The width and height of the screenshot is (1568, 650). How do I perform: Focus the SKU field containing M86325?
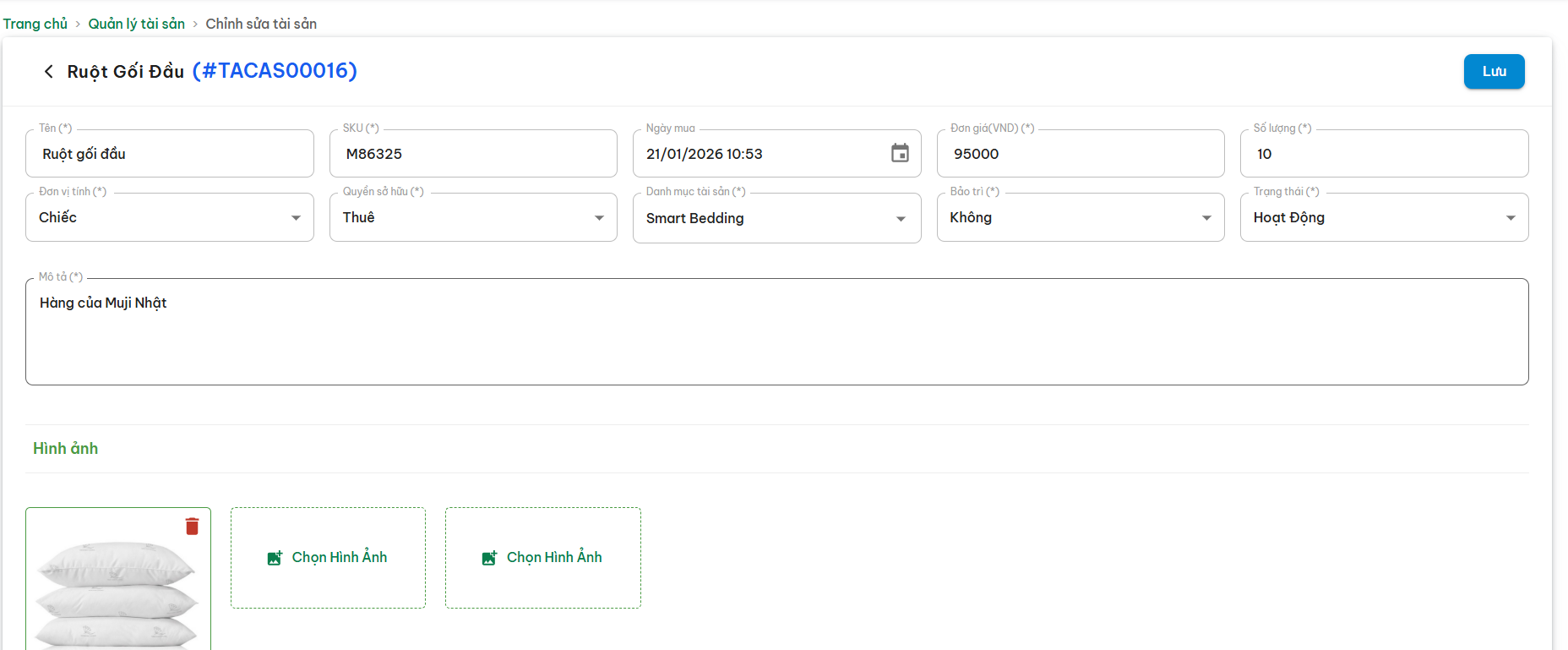point(473,154)
